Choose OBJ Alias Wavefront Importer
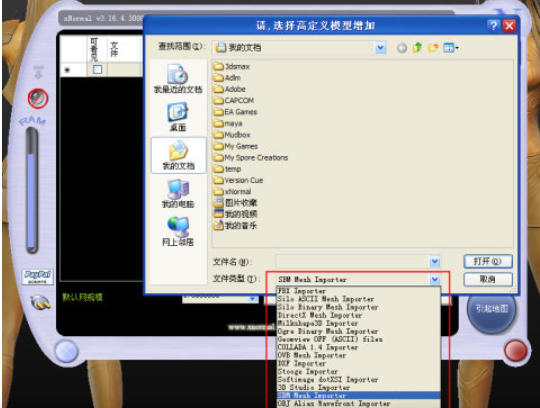 (358, 404)
